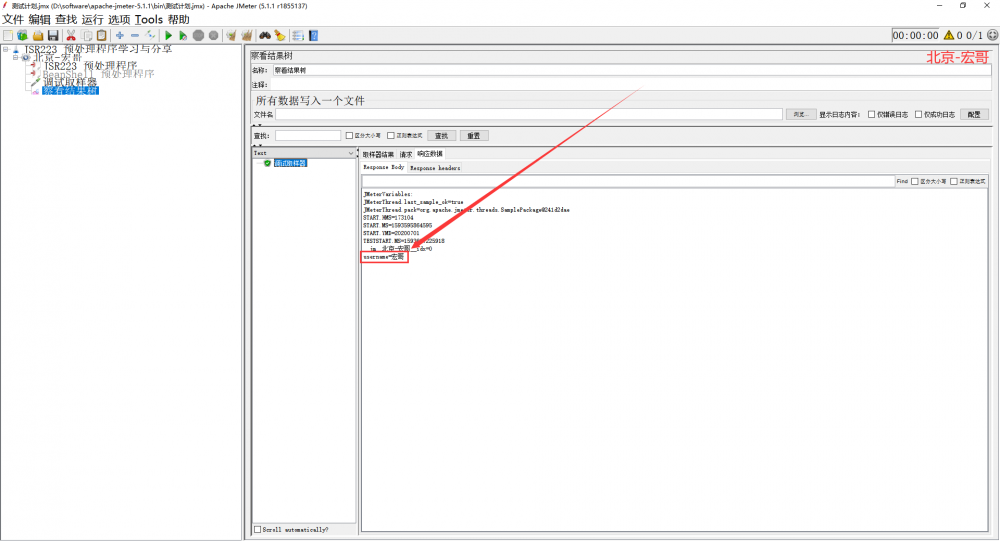
Task: Click the remote engines icon at far right
Action: coord(992,36)
